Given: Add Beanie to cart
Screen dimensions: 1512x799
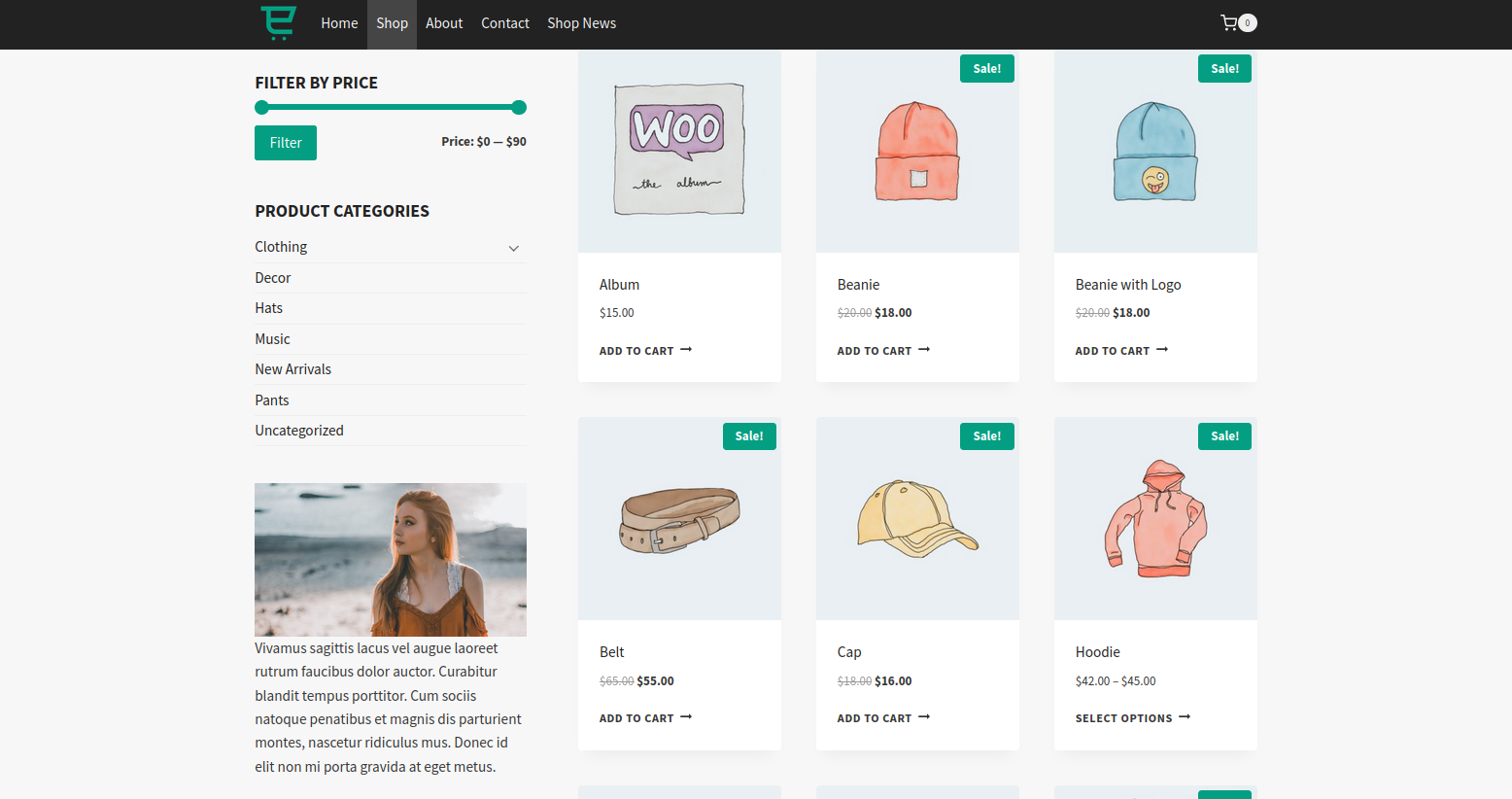Looking at the screenshot, I should [883, 351].
